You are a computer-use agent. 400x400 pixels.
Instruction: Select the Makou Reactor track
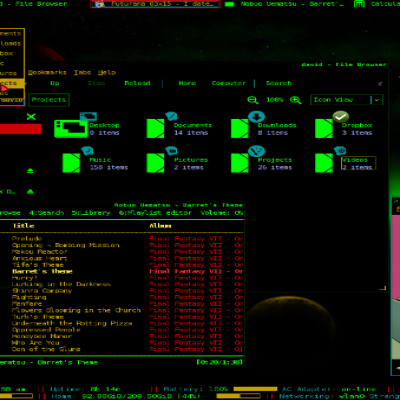(40, 252)
